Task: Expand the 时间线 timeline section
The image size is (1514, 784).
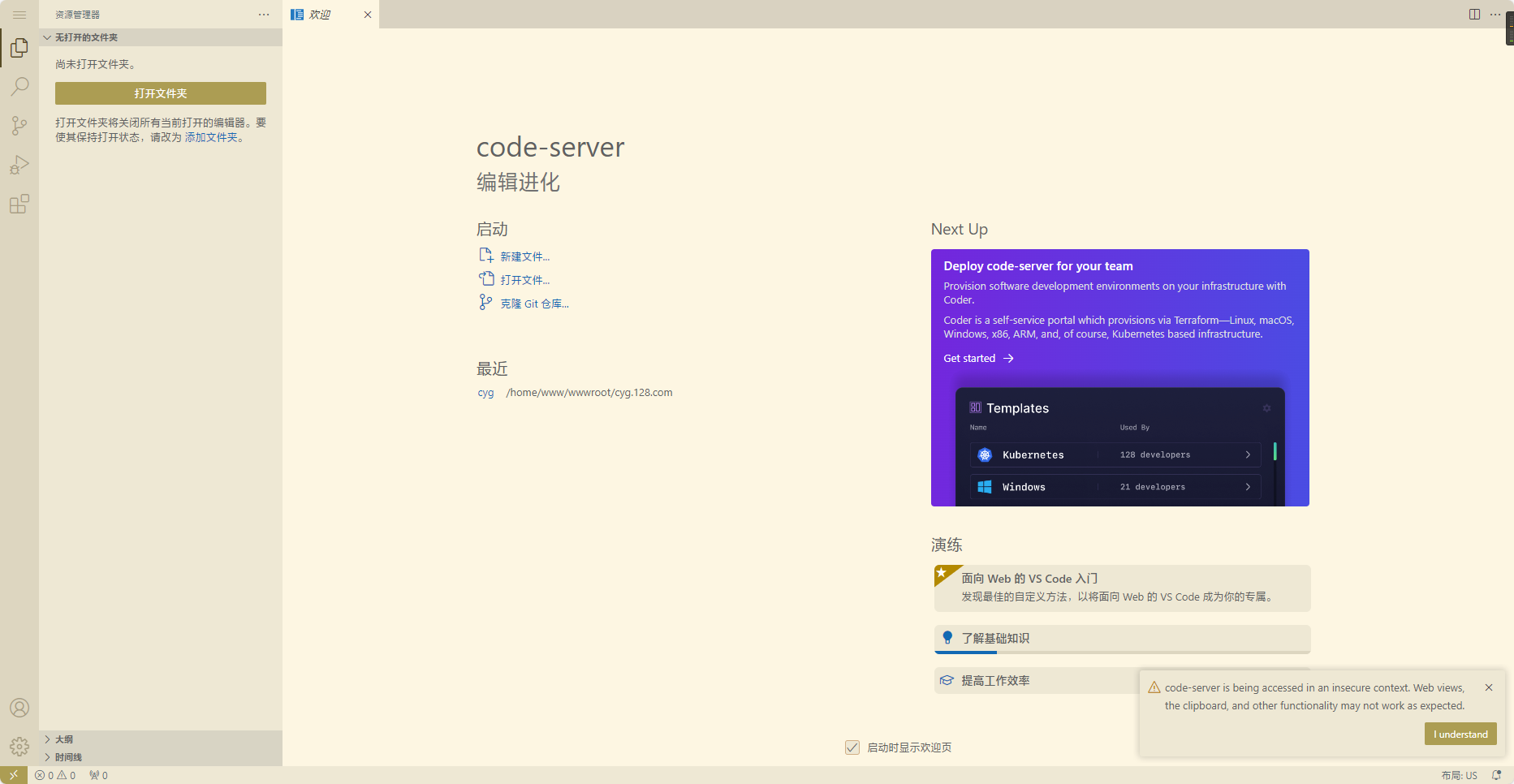Action: tap(68, 757)
